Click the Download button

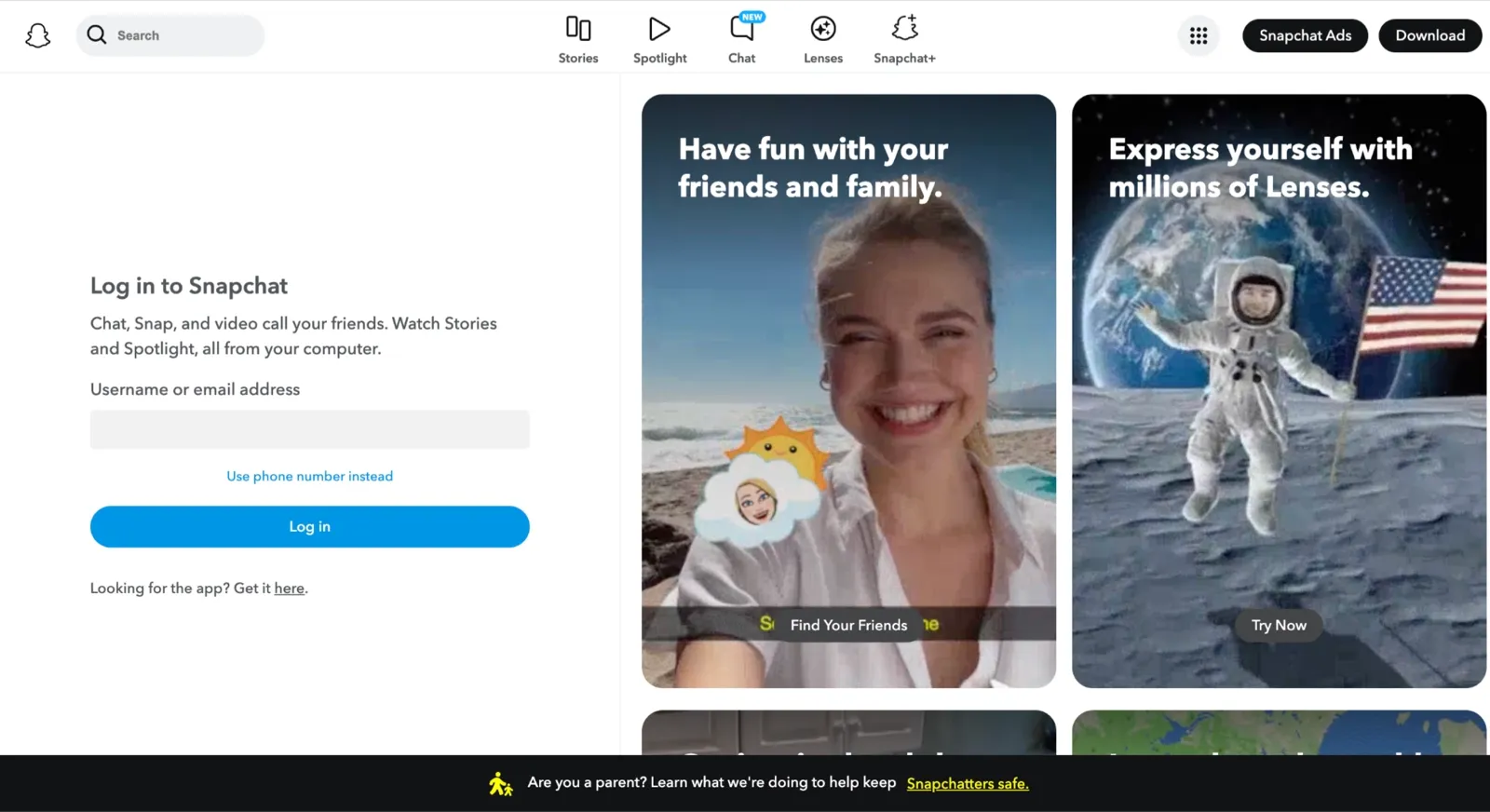(x=1429, y=35)
